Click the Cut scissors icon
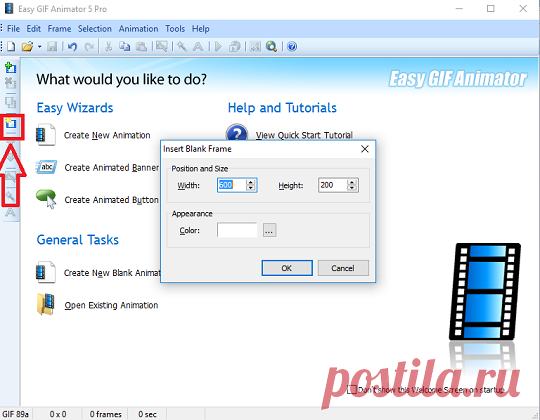 click(x=108, y=46)
